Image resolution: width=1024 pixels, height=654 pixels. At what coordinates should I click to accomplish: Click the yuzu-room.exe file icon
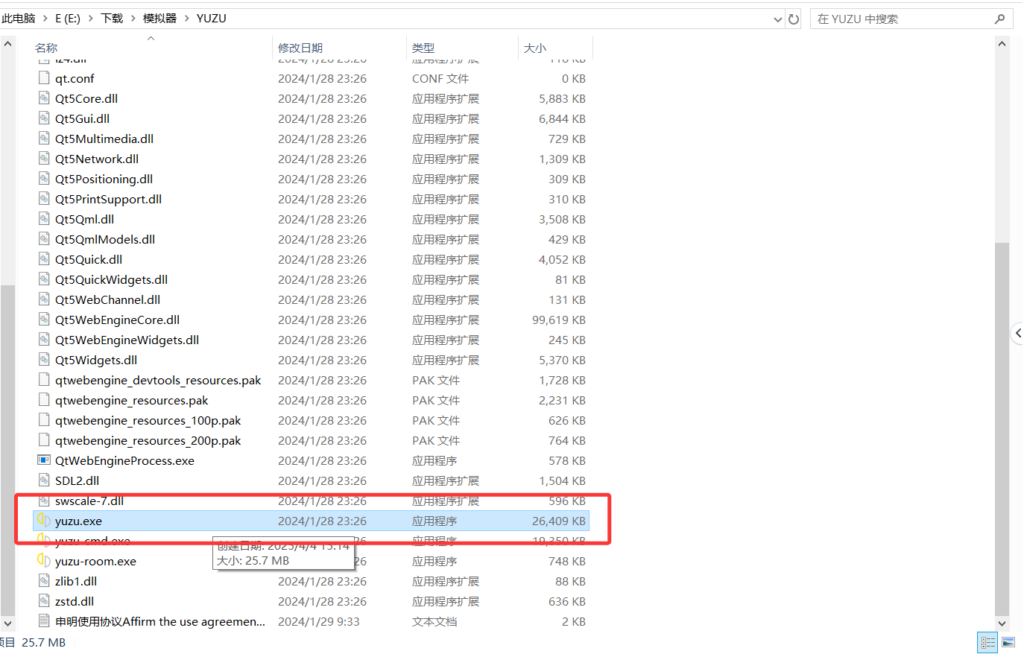point(44,561)
